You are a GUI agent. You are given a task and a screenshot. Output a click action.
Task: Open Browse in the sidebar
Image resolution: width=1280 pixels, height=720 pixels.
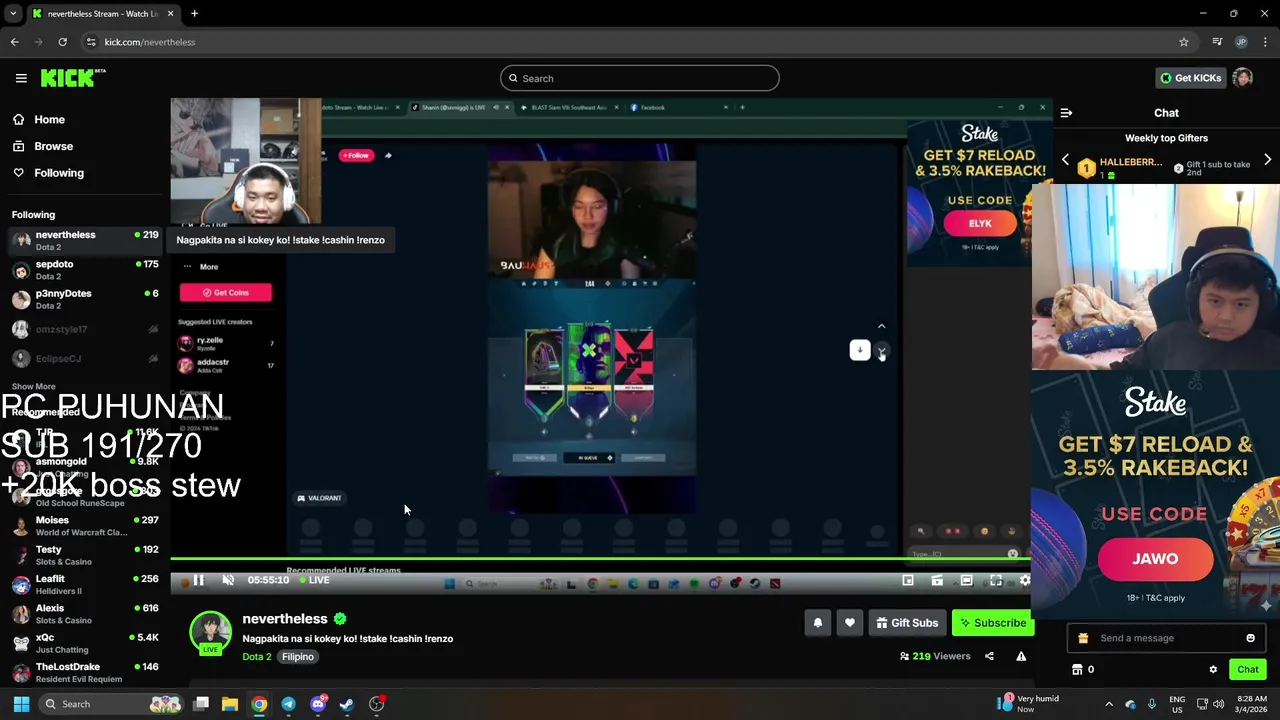[x=53, y=146]
